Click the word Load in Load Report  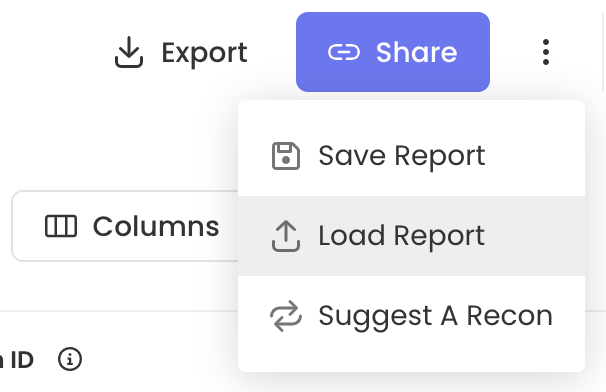[351, 235]
